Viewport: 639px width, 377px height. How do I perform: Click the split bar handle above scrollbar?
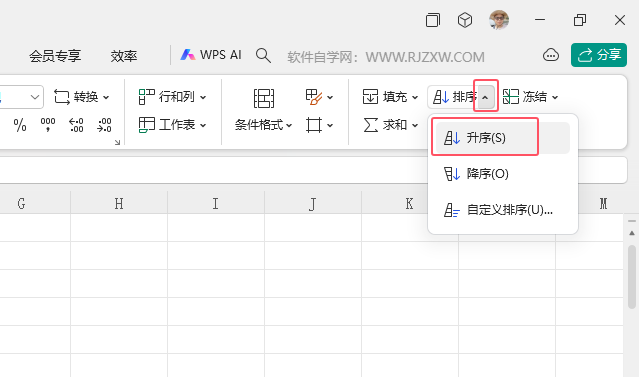pyautogui.click(x=632, y=221)
